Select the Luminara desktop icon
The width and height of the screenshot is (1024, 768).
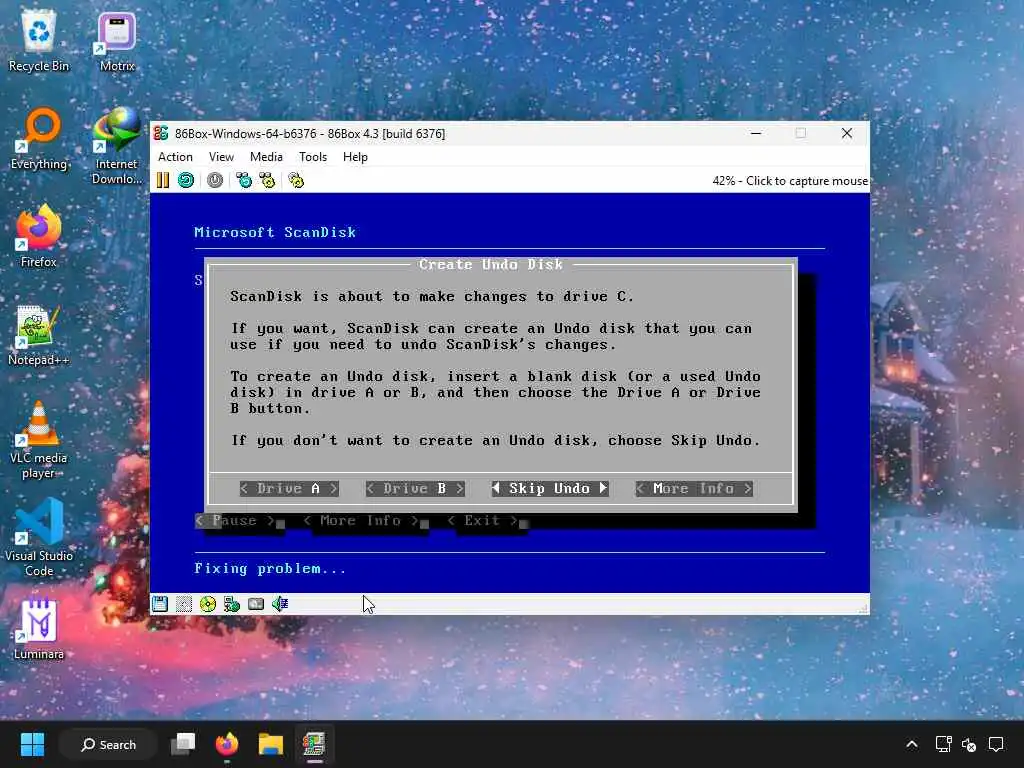click(39, 629)
